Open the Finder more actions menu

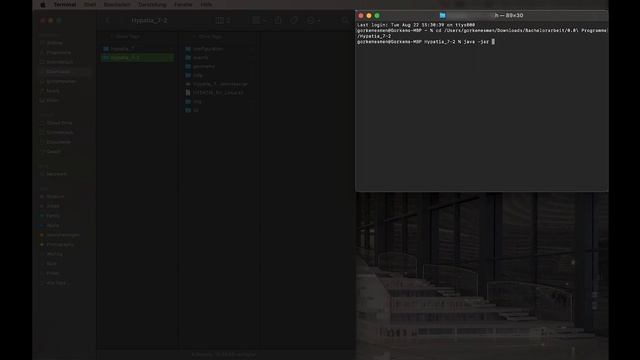coord(313,20)
